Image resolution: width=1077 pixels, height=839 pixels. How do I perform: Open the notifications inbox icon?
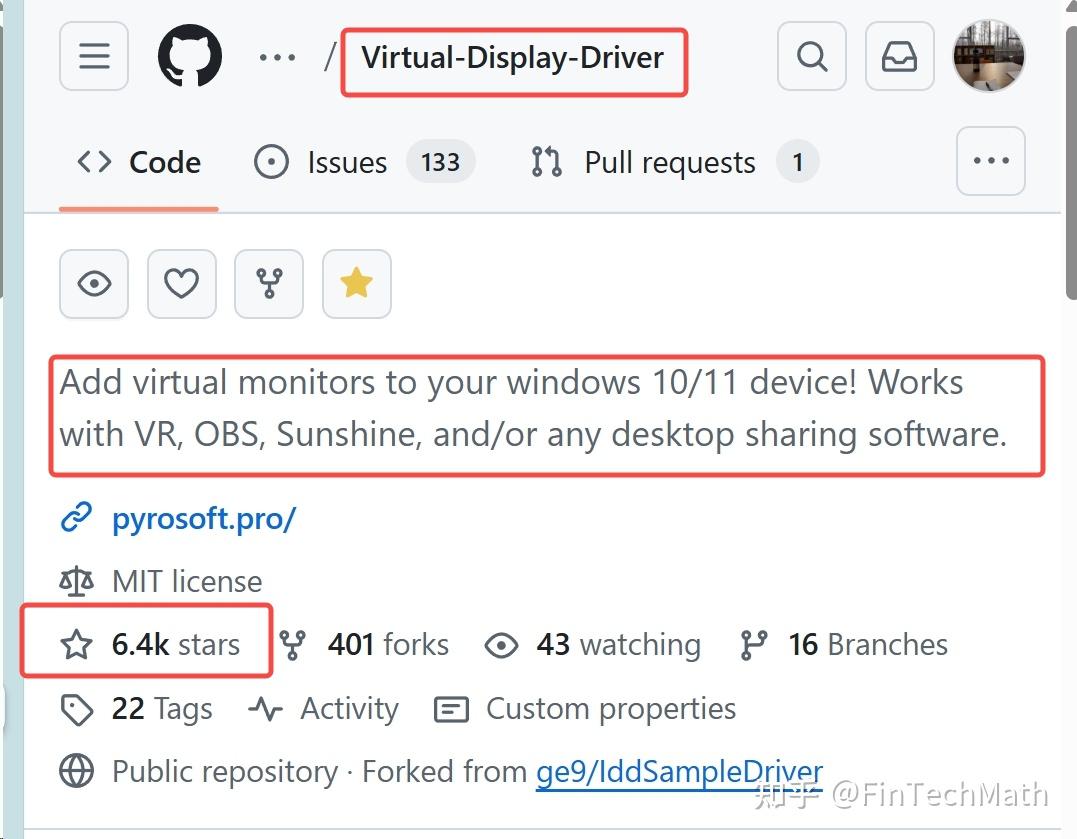click(x=899, y=56)
